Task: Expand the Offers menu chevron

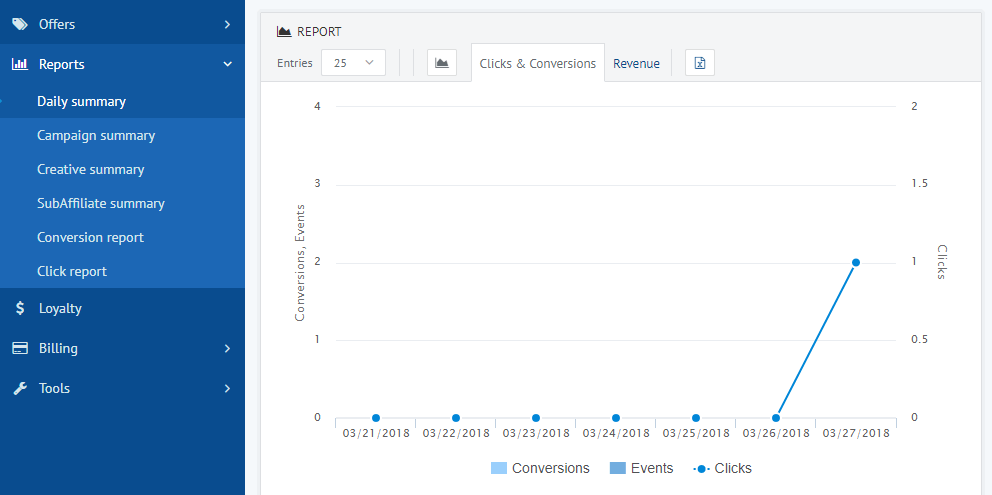Action: pyautogui.click(x=227, y=24)
